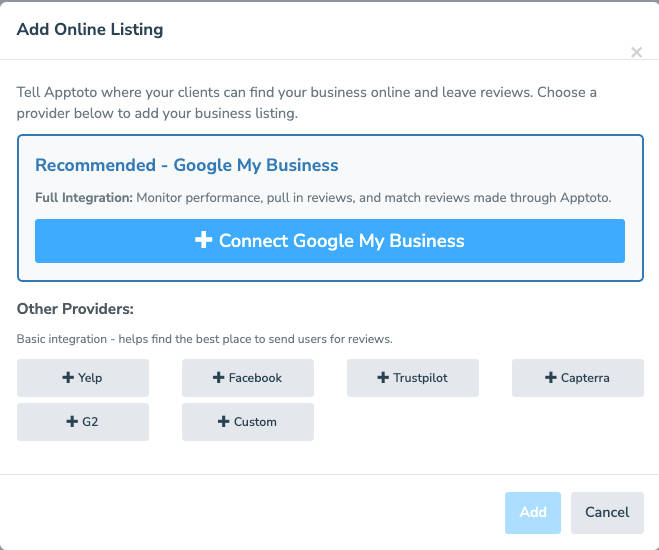Click the Full Integration description text

(323, 197)
